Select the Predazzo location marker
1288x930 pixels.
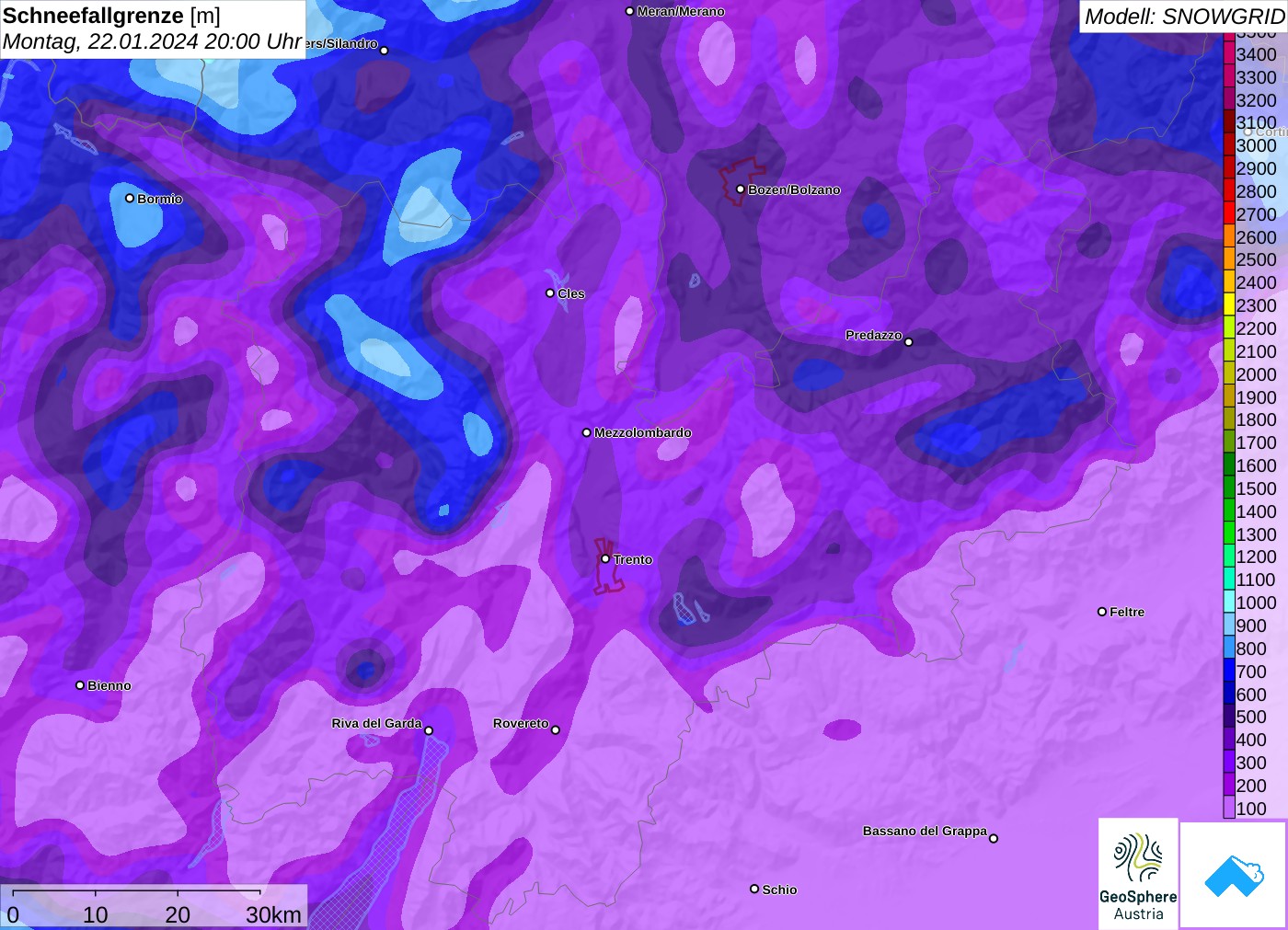[x=908, y=341]
